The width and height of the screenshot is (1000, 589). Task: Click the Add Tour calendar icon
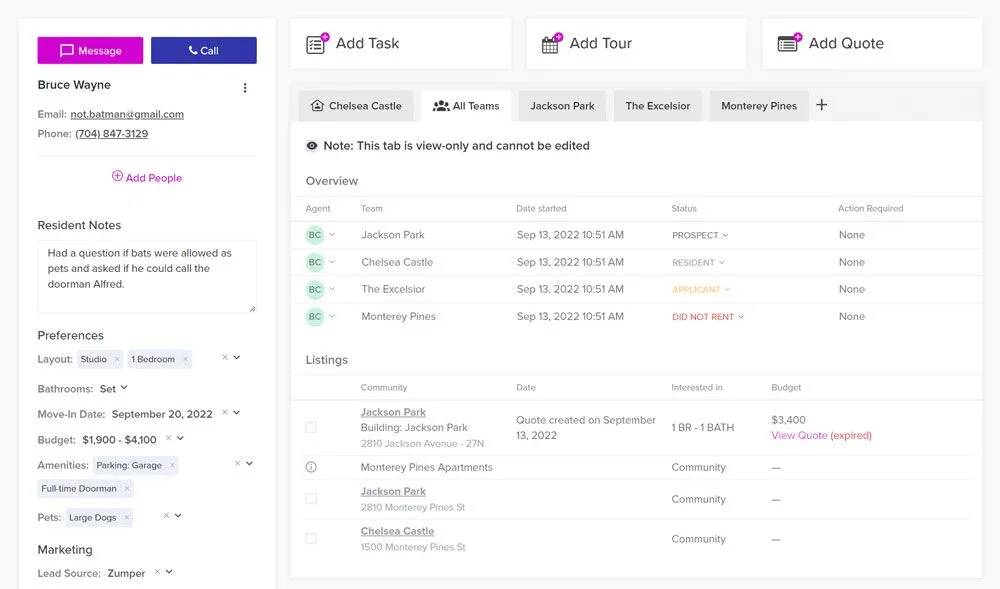click(551, 44)
